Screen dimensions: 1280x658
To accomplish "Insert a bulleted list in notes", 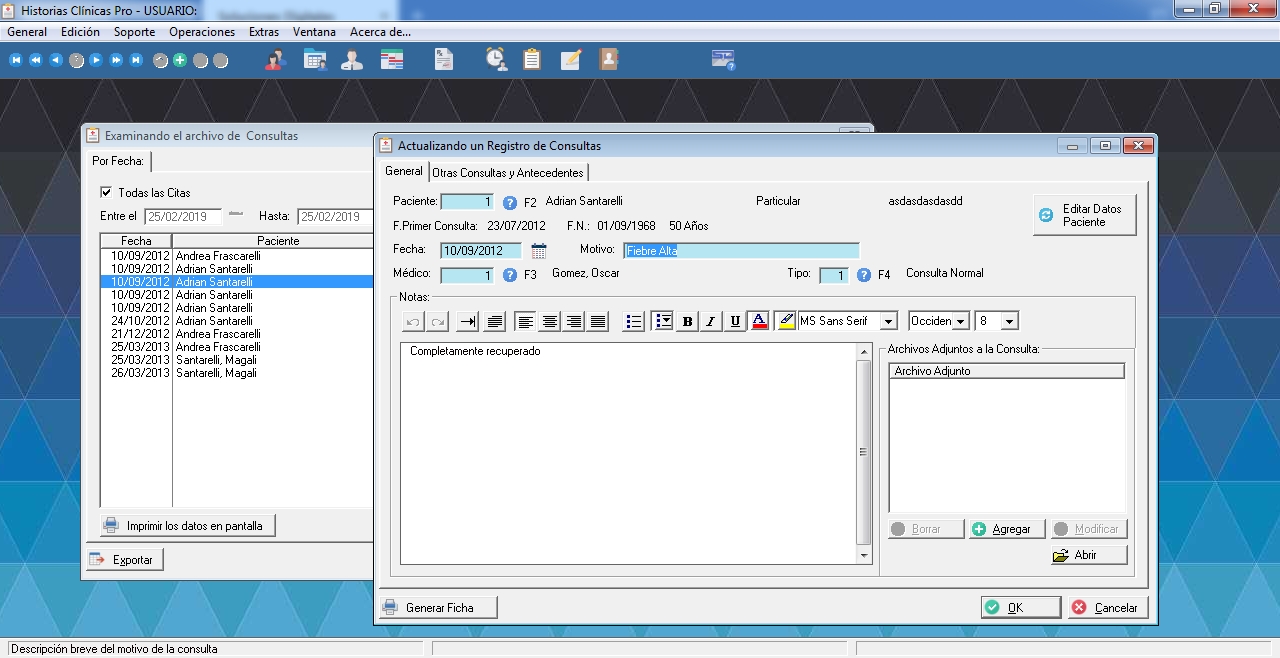I will click(x=633, y=322).
